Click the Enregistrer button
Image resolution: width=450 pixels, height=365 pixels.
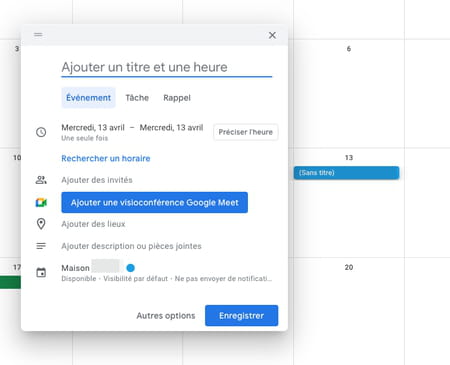point(242,315)
